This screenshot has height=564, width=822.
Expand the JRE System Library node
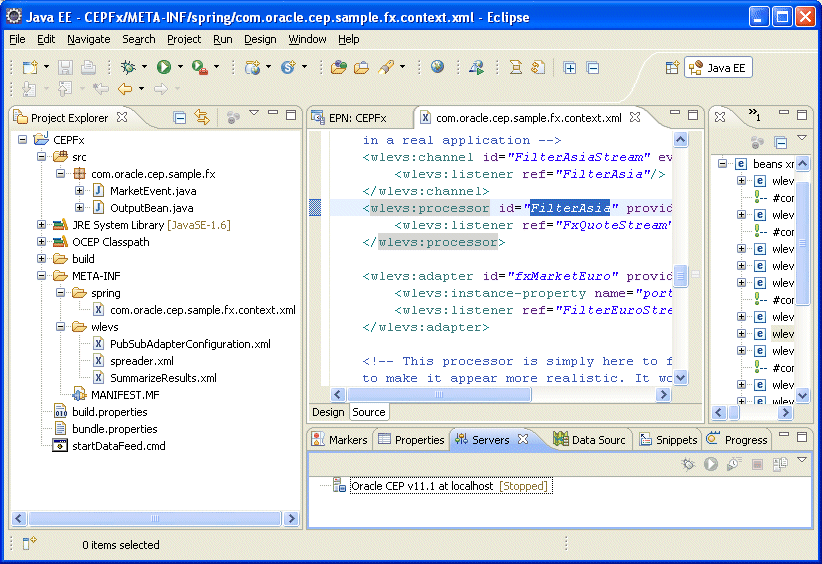(x=42, y=225)
